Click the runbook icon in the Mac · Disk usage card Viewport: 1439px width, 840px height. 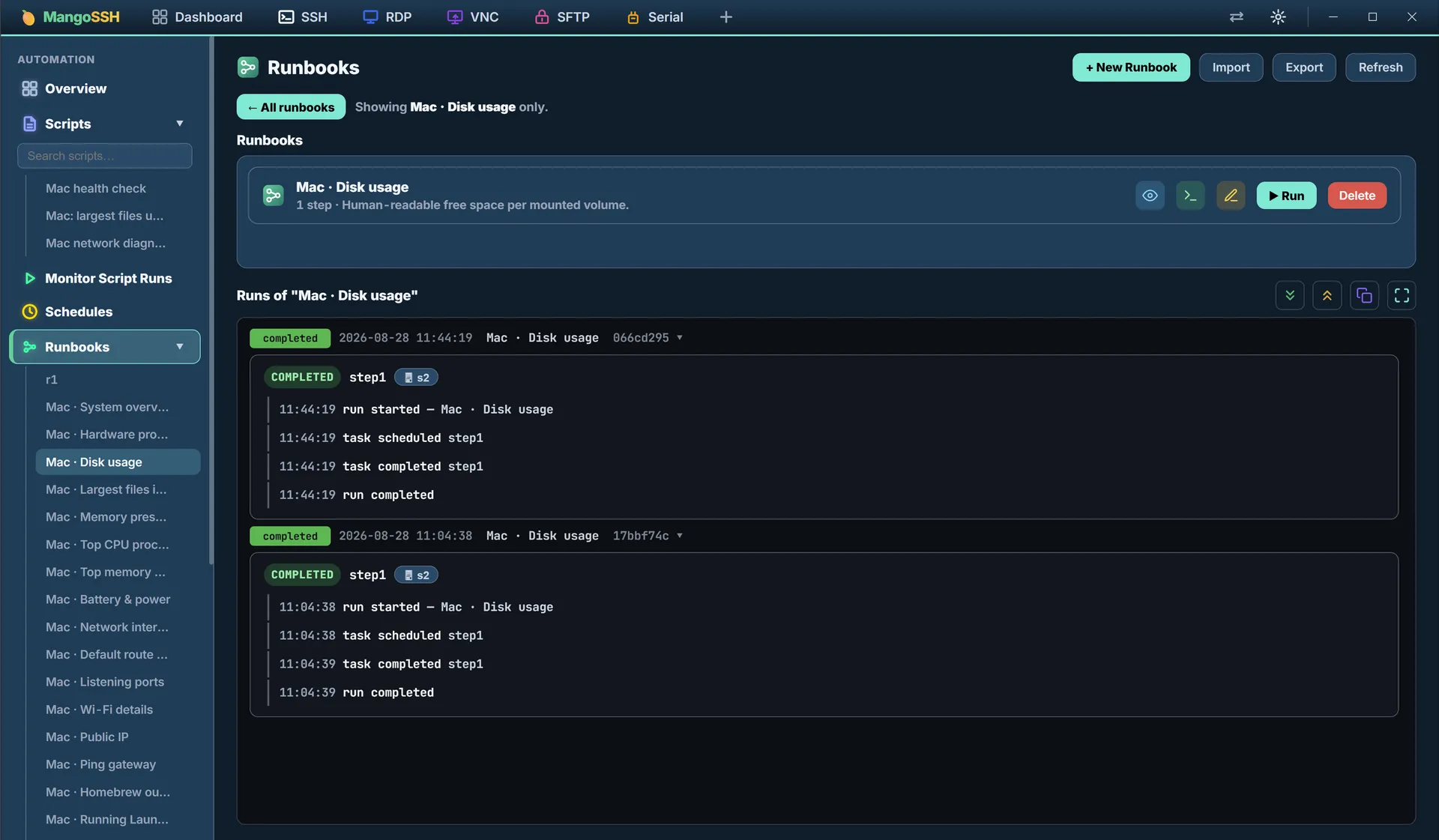point(273,196)
